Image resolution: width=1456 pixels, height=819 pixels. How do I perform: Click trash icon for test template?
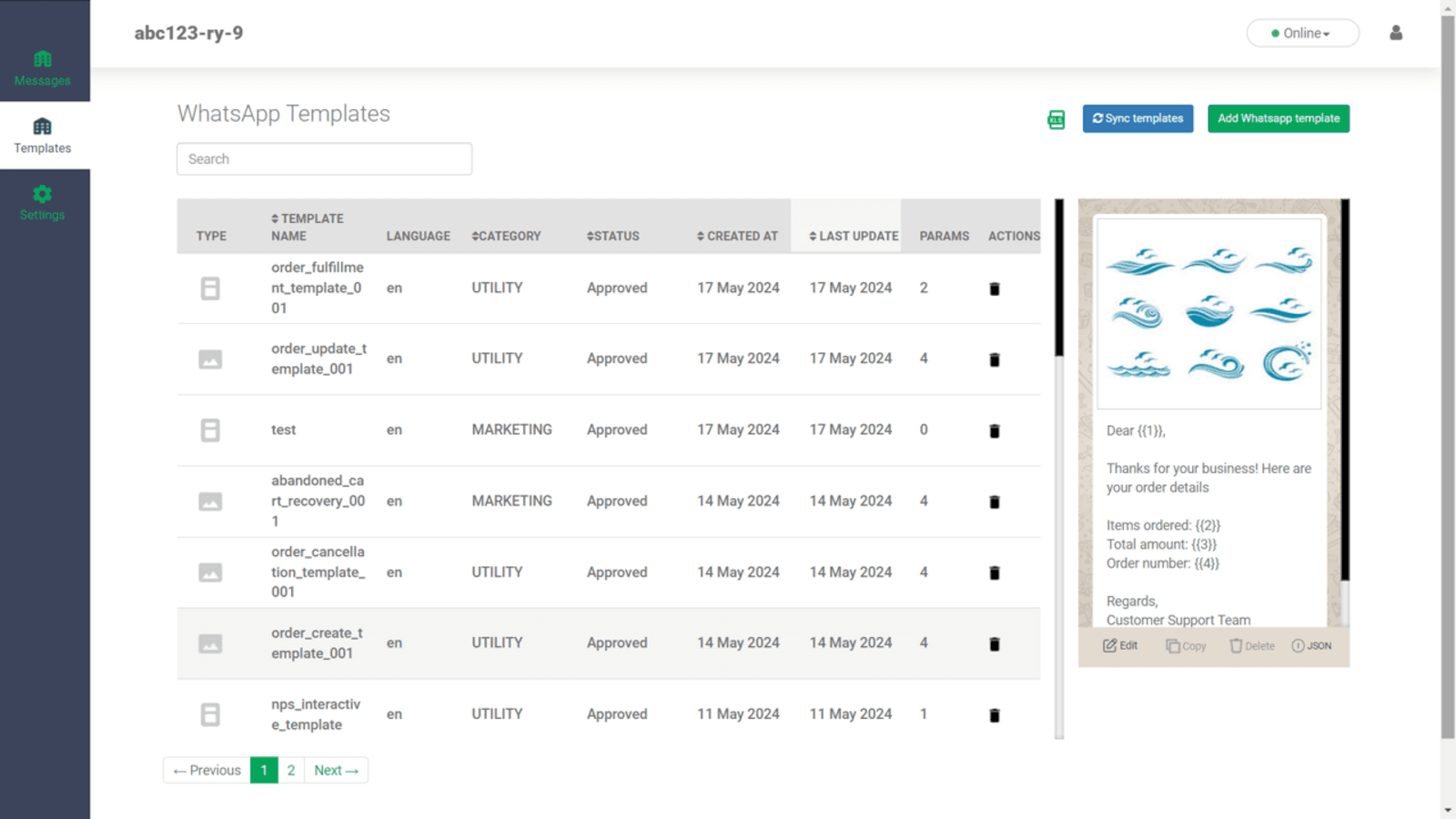coord(994,430)
